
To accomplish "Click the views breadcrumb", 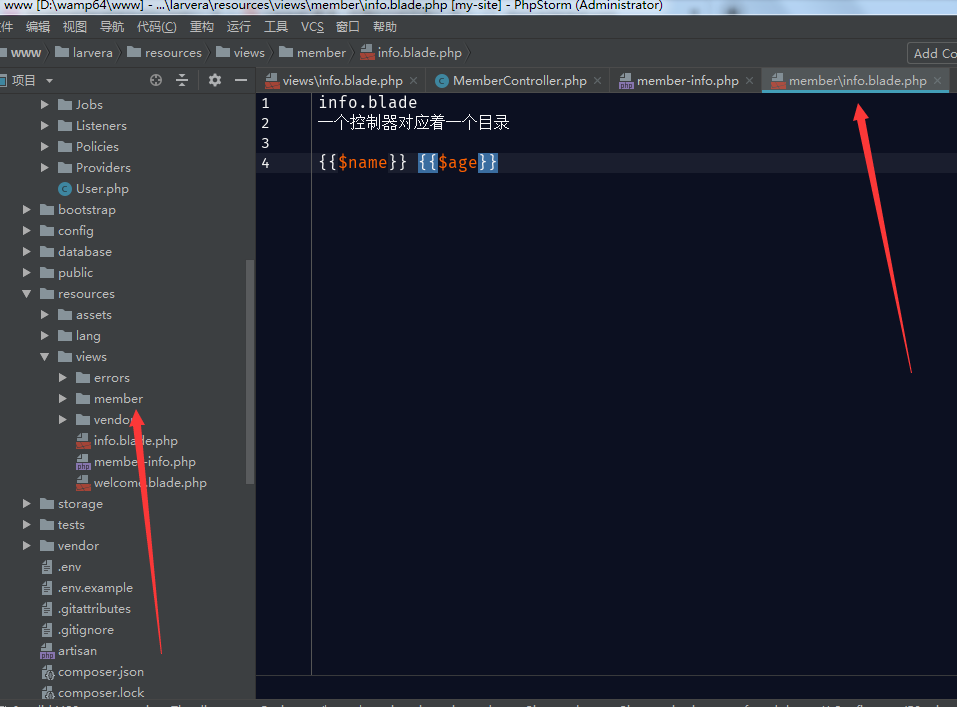I will (240, 53).
